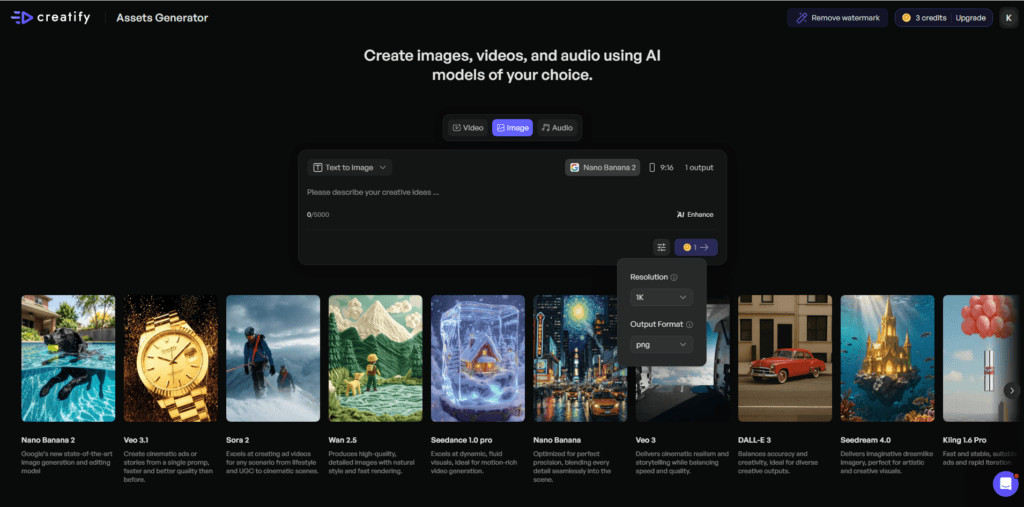This screenshot has height=507, width=1024.
Task: Click the 0/5000 character counter
Action: [x=318, y=214]
